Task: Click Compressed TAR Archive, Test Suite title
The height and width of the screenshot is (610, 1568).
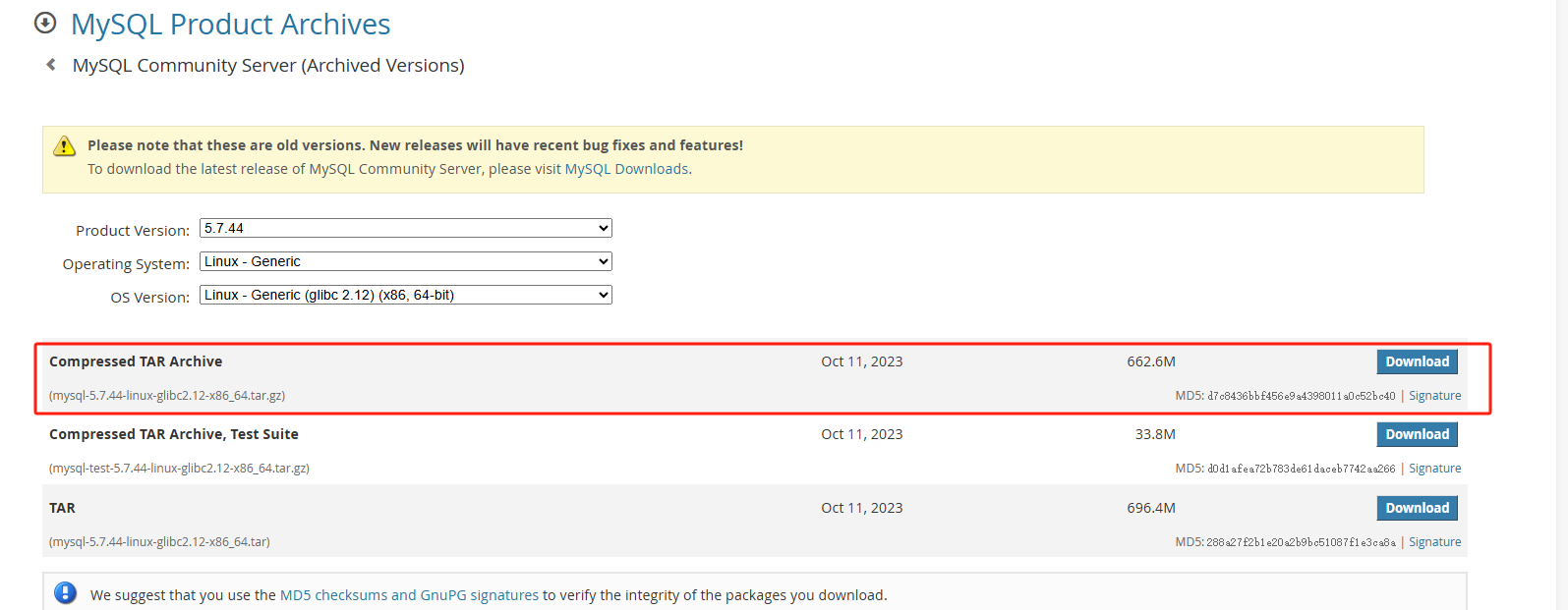Action: (x=174, y=434)
